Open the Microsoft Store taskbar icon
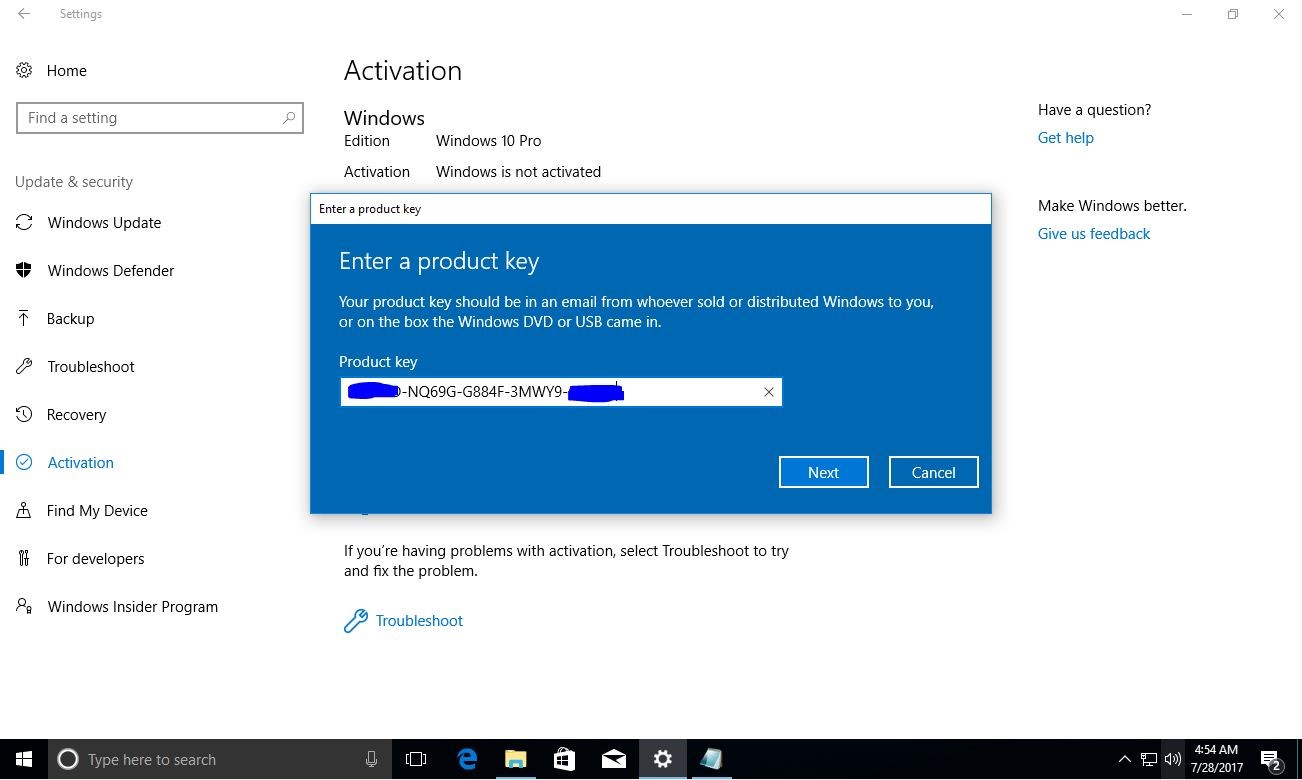The width and height of the screenshot is (1302, 780). coord(565,760)
